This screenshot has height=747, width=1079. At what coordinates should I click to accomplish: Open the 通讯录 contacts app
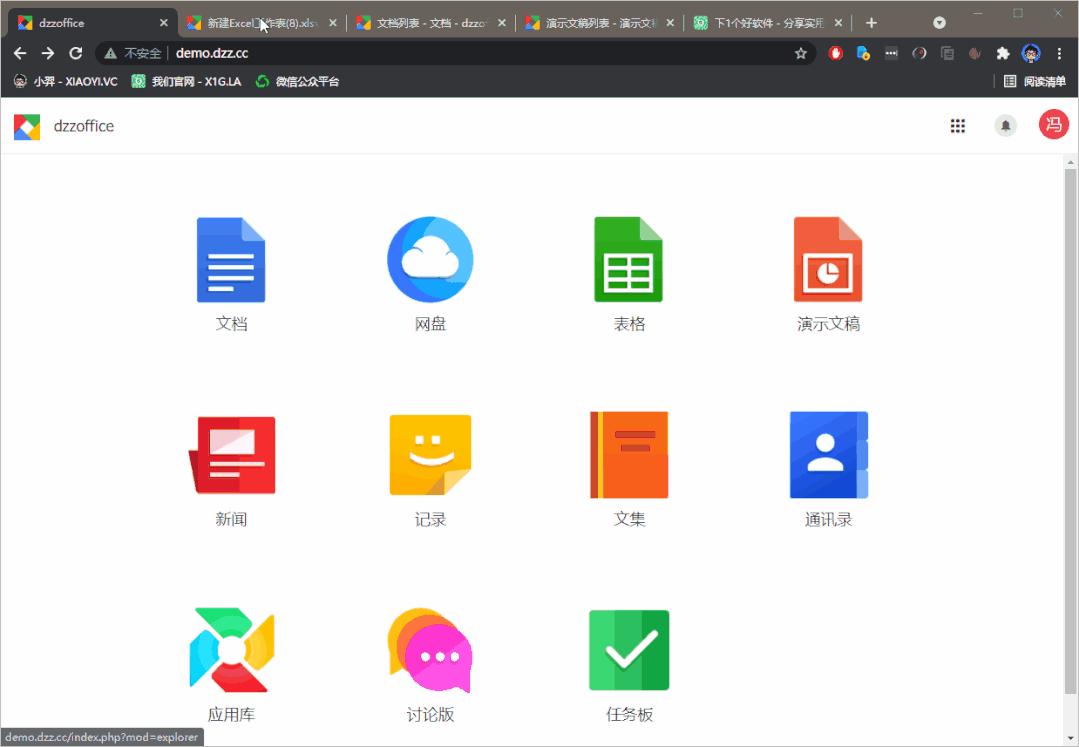click(x=828, y=454)
